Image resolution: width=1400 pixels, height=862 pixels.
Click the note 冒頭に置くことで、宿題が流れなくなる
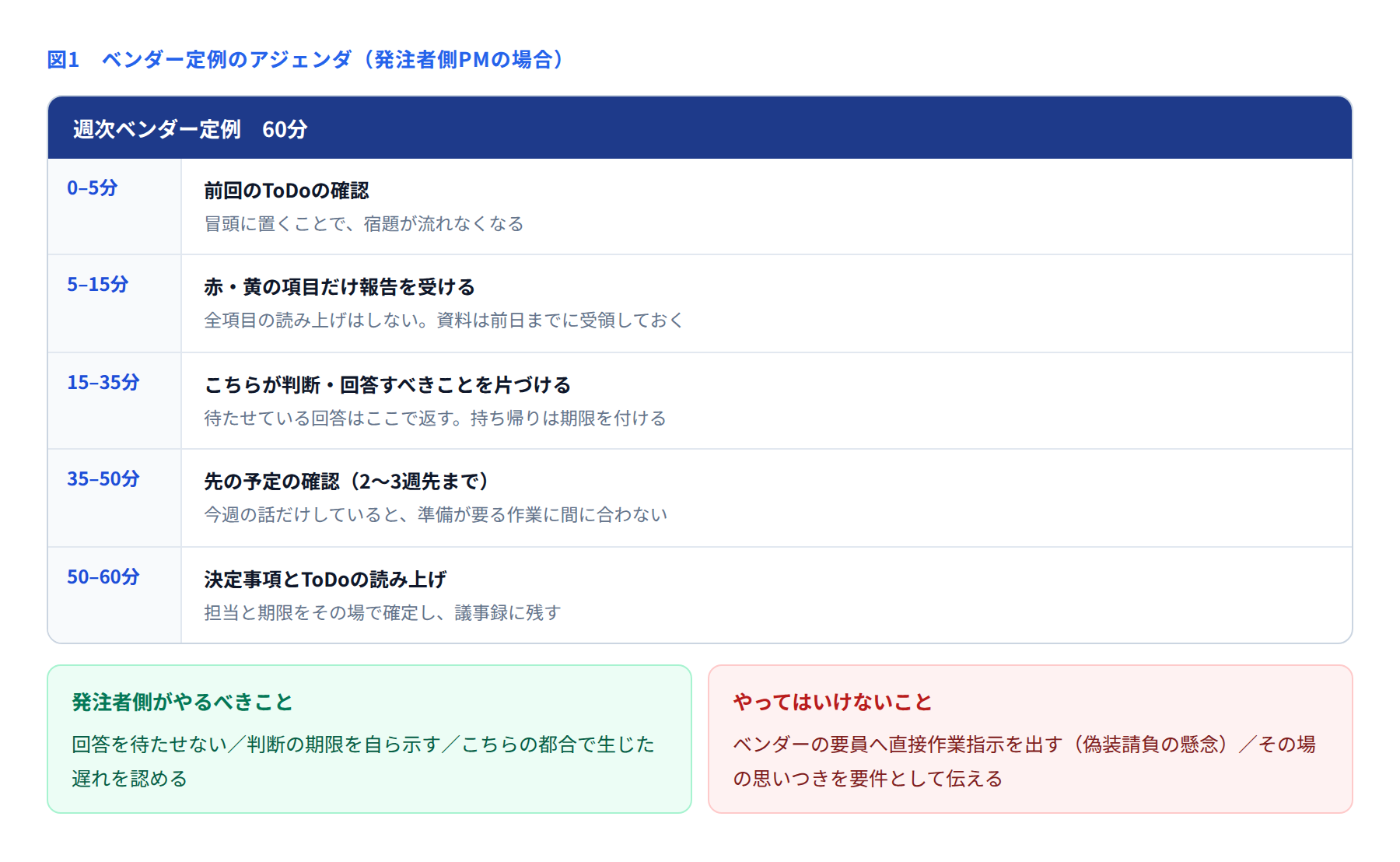[364, 224]
